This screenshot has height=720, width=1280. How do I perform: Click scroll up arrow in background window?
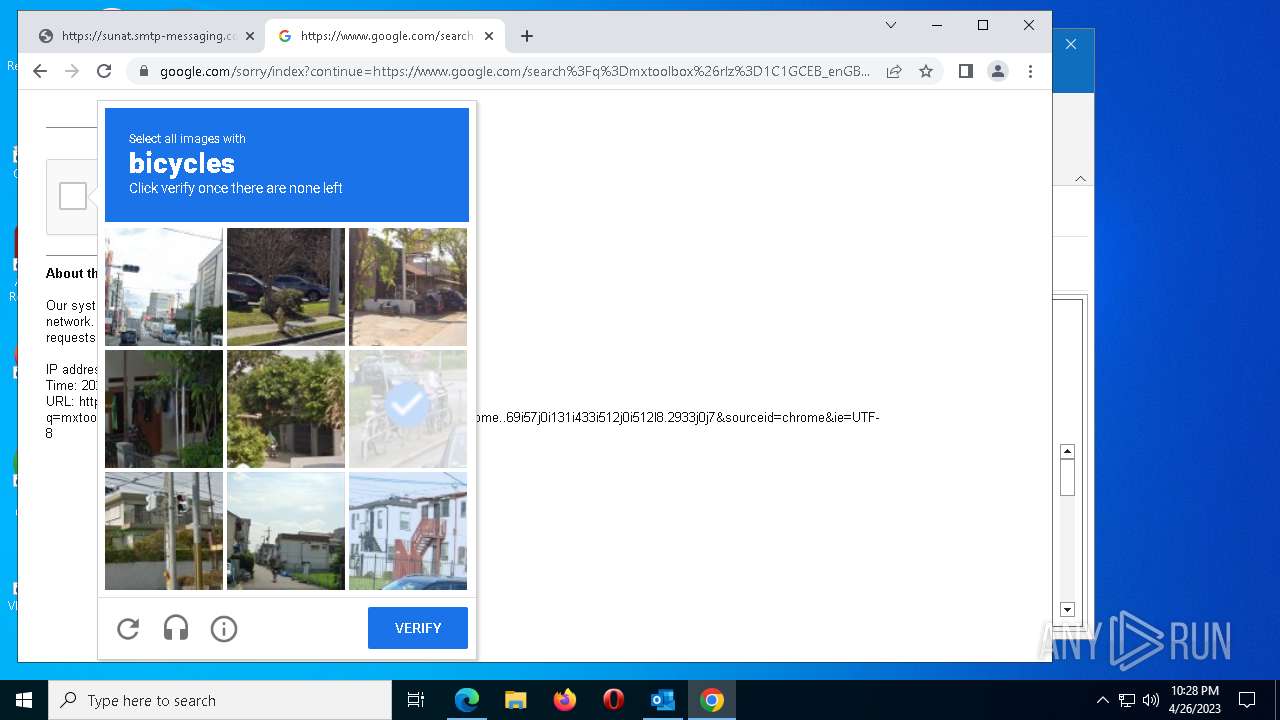point(1067,452)
